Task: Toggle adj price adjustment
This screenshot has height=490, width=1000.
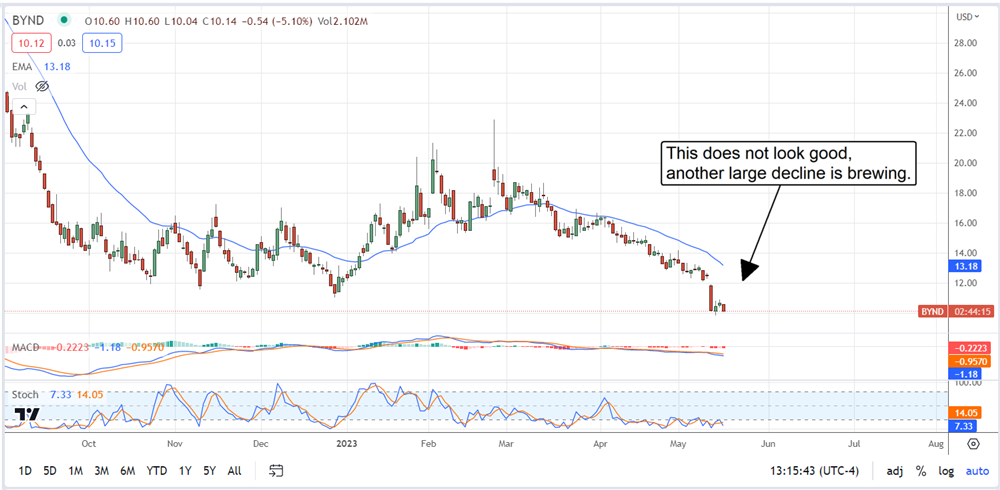Action: (x=895, y=471)
